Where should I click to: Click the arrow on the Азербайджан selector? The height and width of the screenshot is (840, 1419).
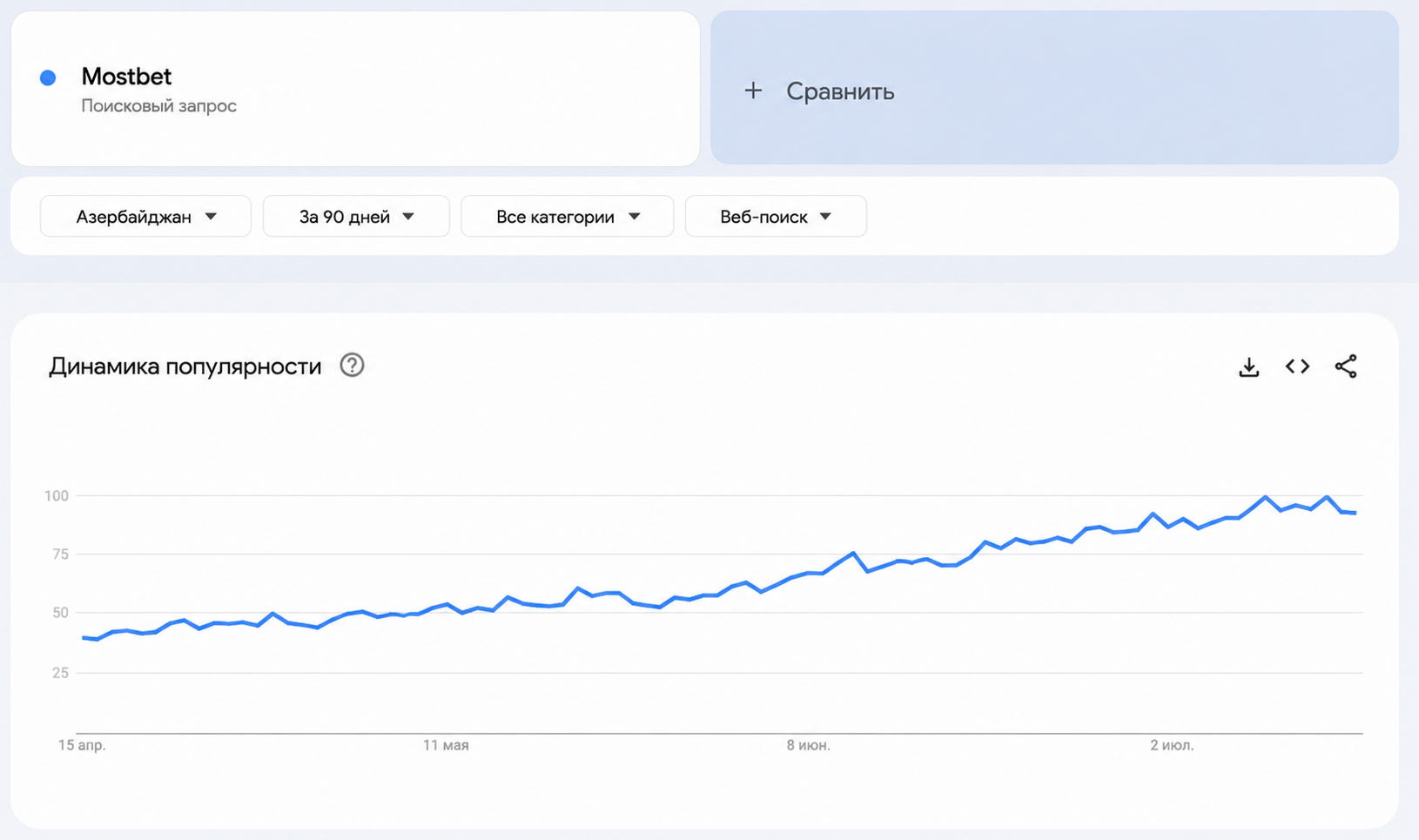tap(211, 217)
